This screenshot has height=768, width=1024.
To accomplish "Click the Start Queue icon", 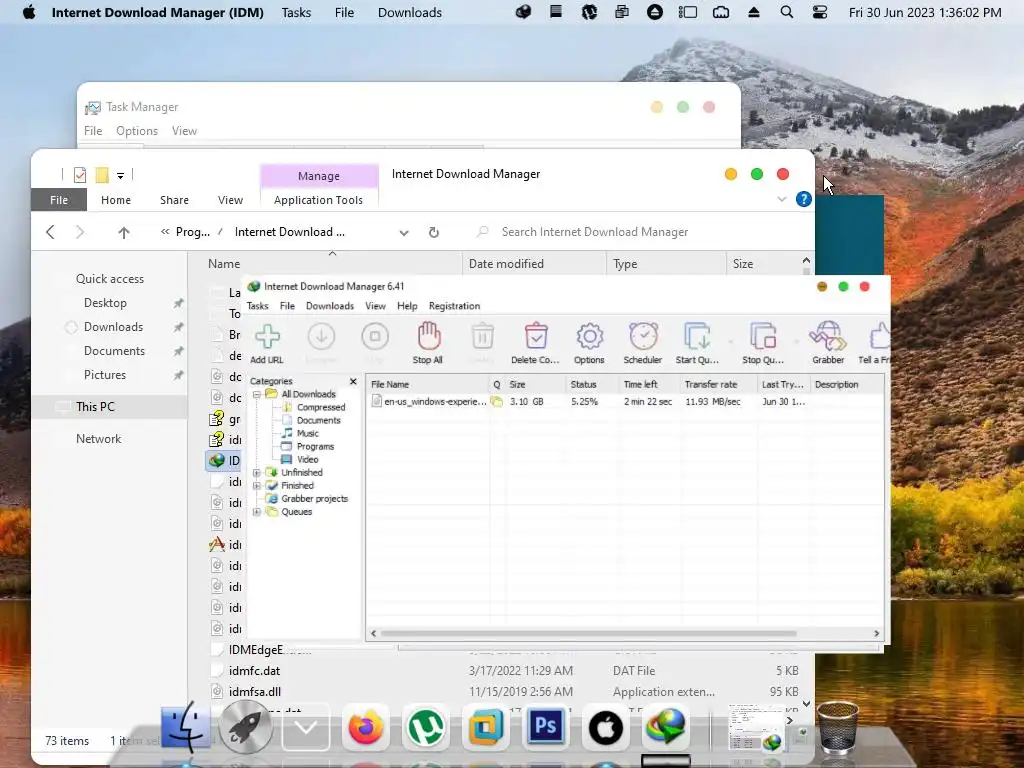I will point(697,337).
